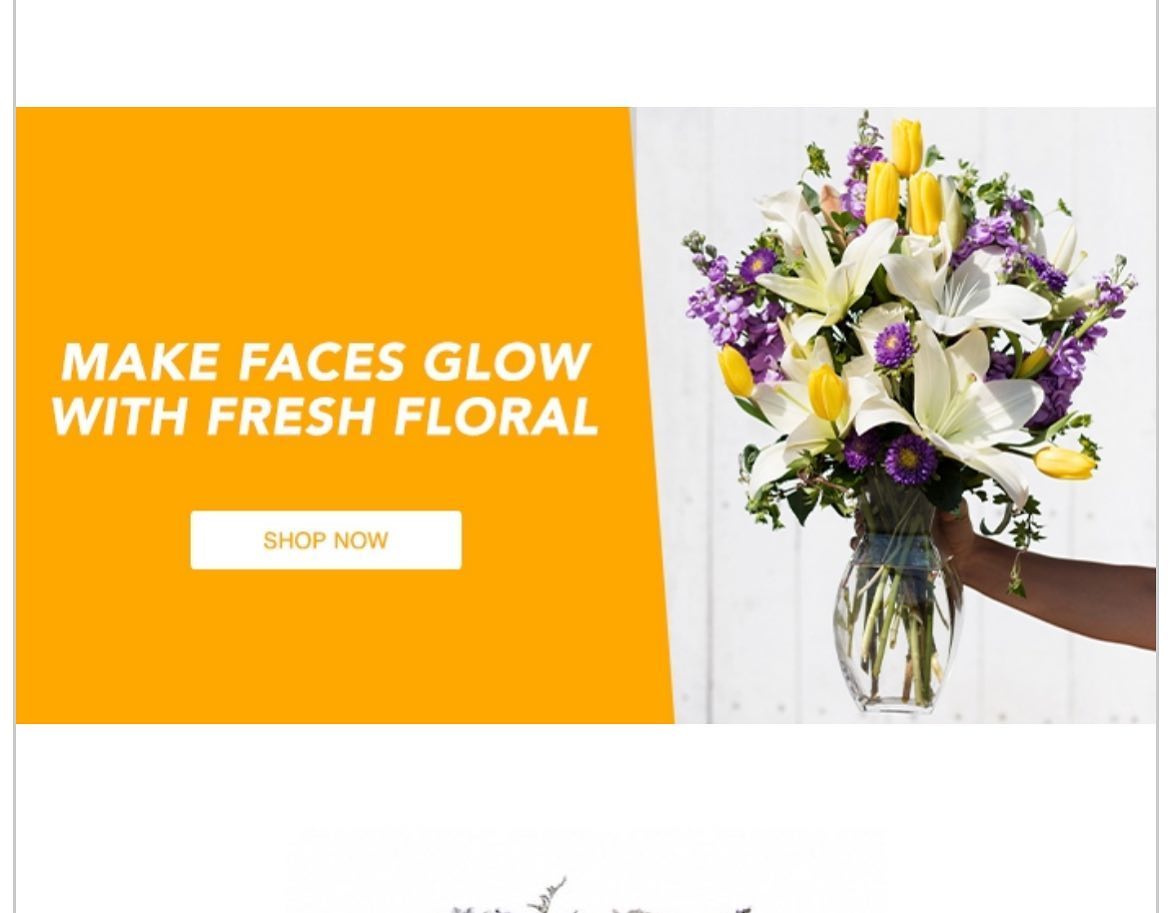Click the With Fresh Floral text line
This screenshot has height=913, width=1172.
click(x=326, y=416)
